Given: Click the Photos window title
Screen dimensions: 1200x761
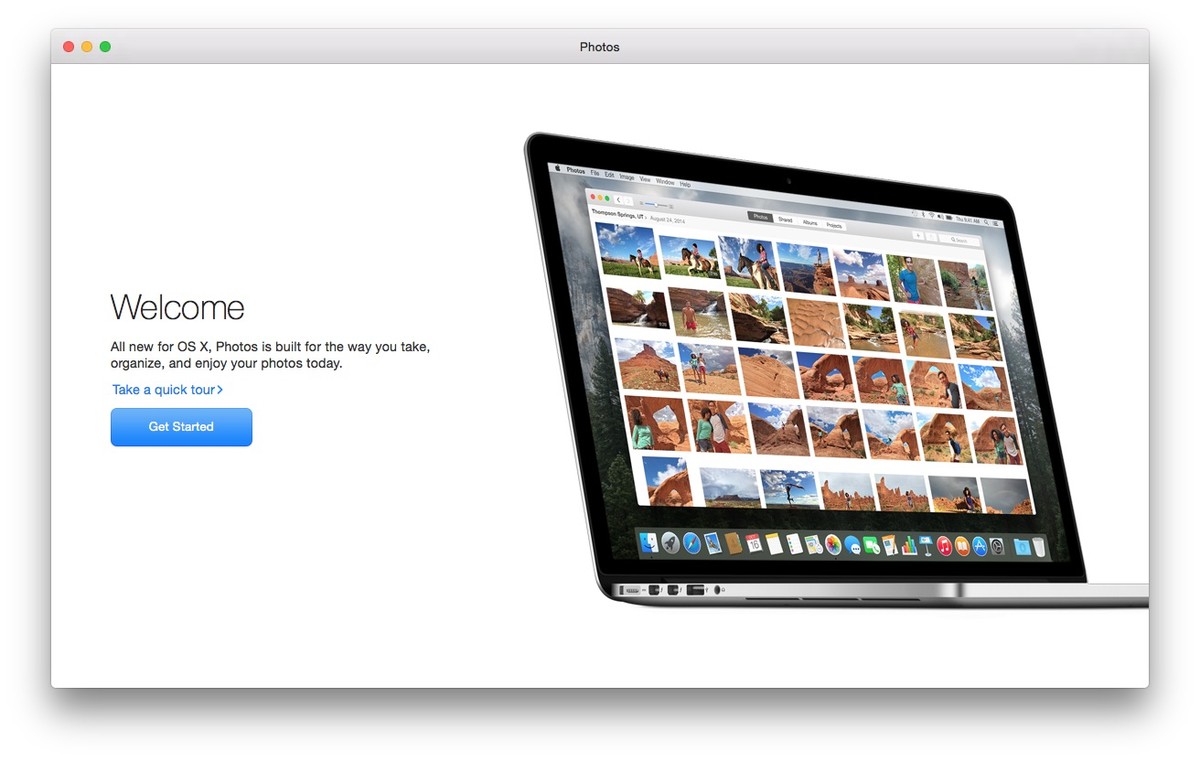Looking at the screenshot, I should (x=600, y=47).
